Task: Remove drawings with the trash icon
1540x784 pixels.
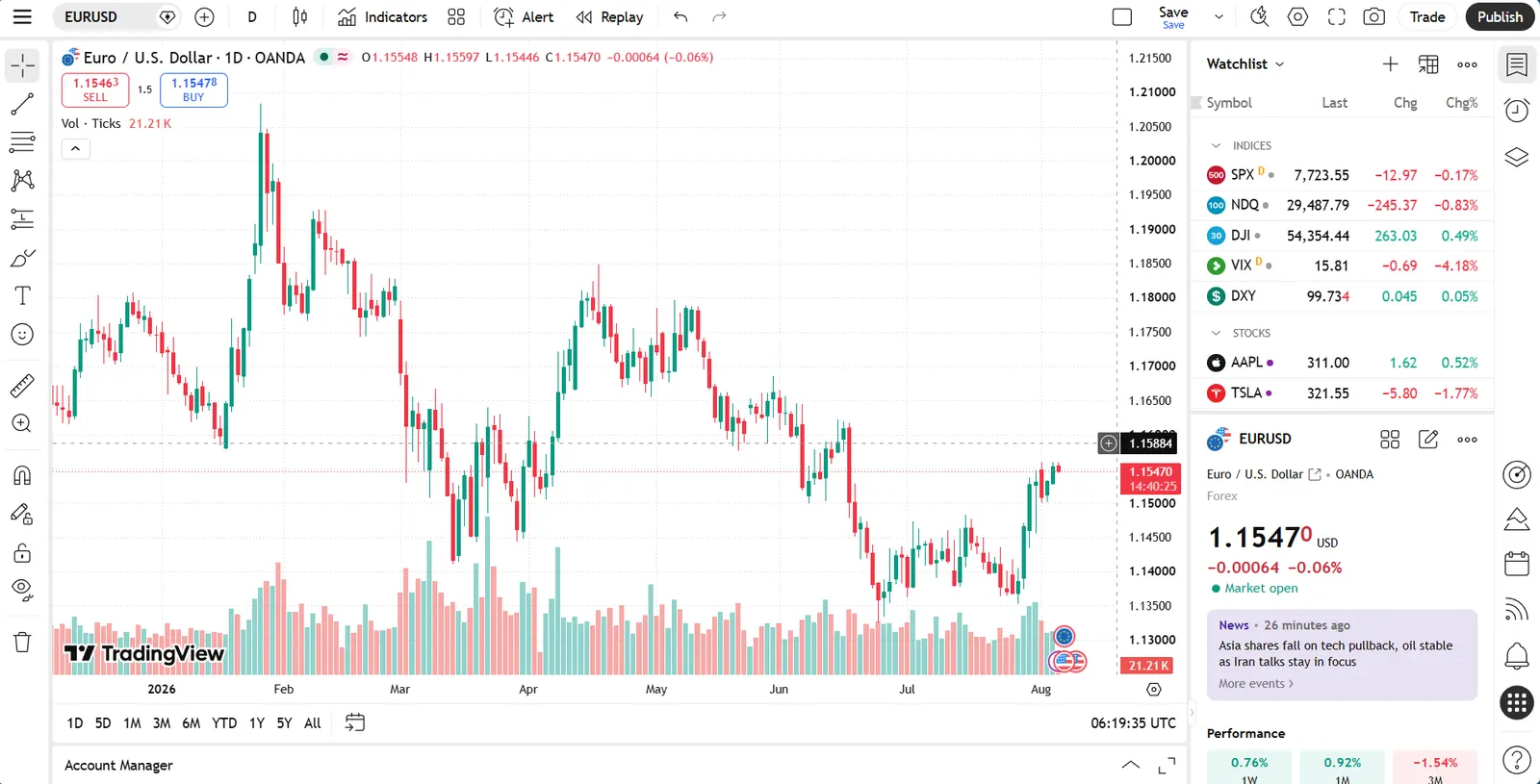Action: click(x=22, y=642)
